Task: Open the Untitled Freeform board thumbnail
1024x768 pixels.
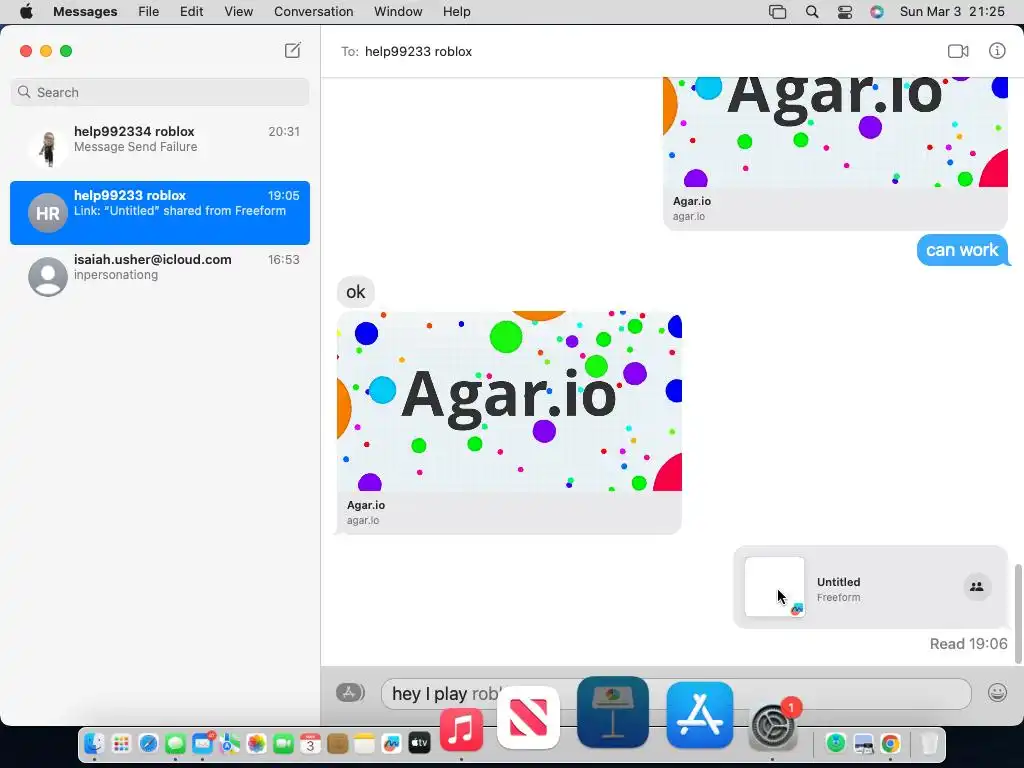Action: 775,586
